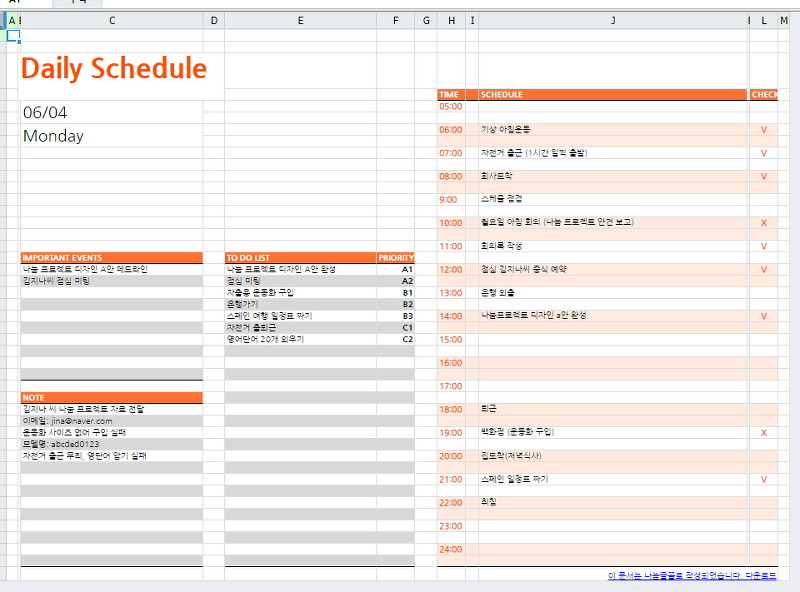This screenshot has height=592, width=800.
Task: Select priority cell B3
Action: 395,316
